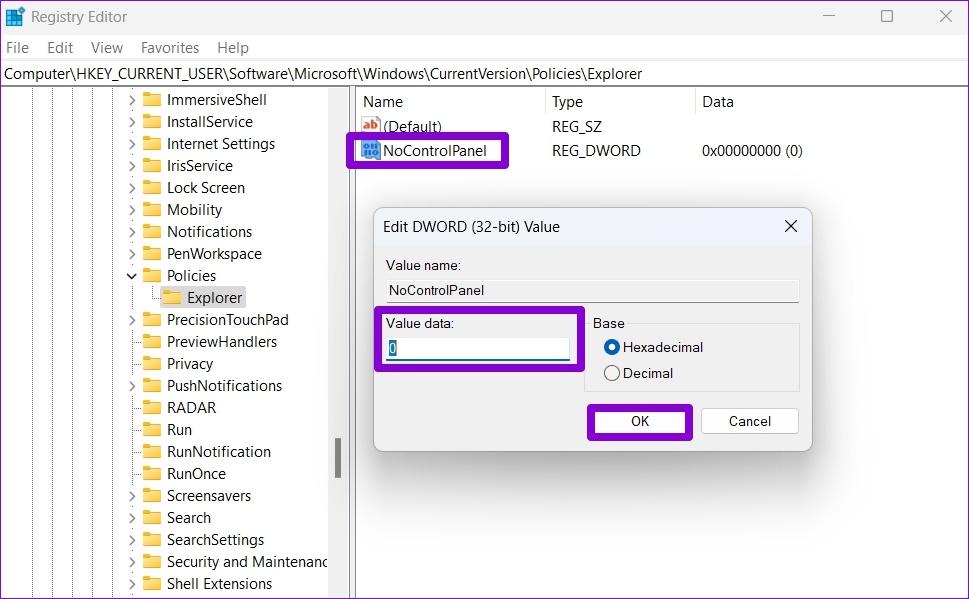Cancel the Edit DWORD dialog

(749, 421)
